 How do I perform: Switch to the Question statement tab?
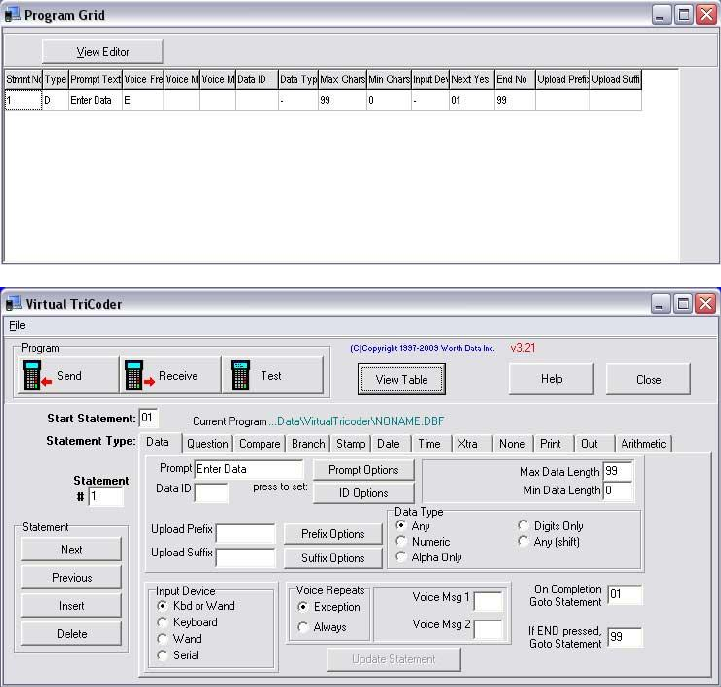pos(208,444)
